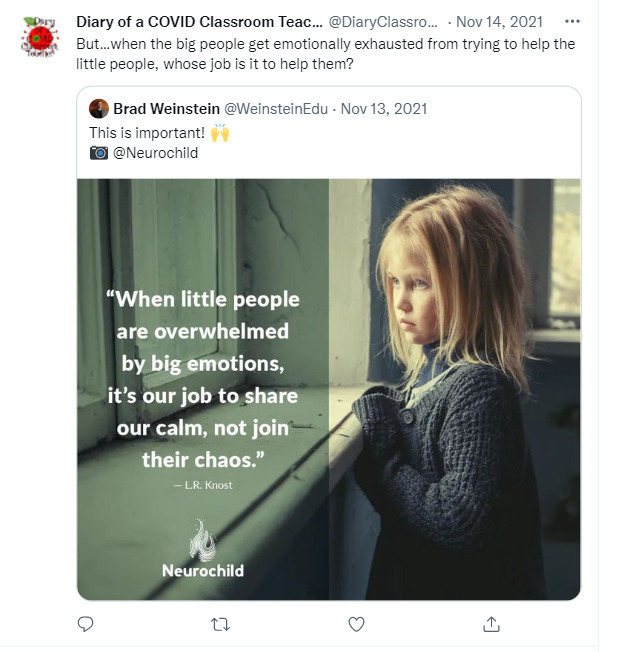Open the Nov 14, 2021 tweet timestamp
This screenshot has width=617, height=652.
pos(501,21)
